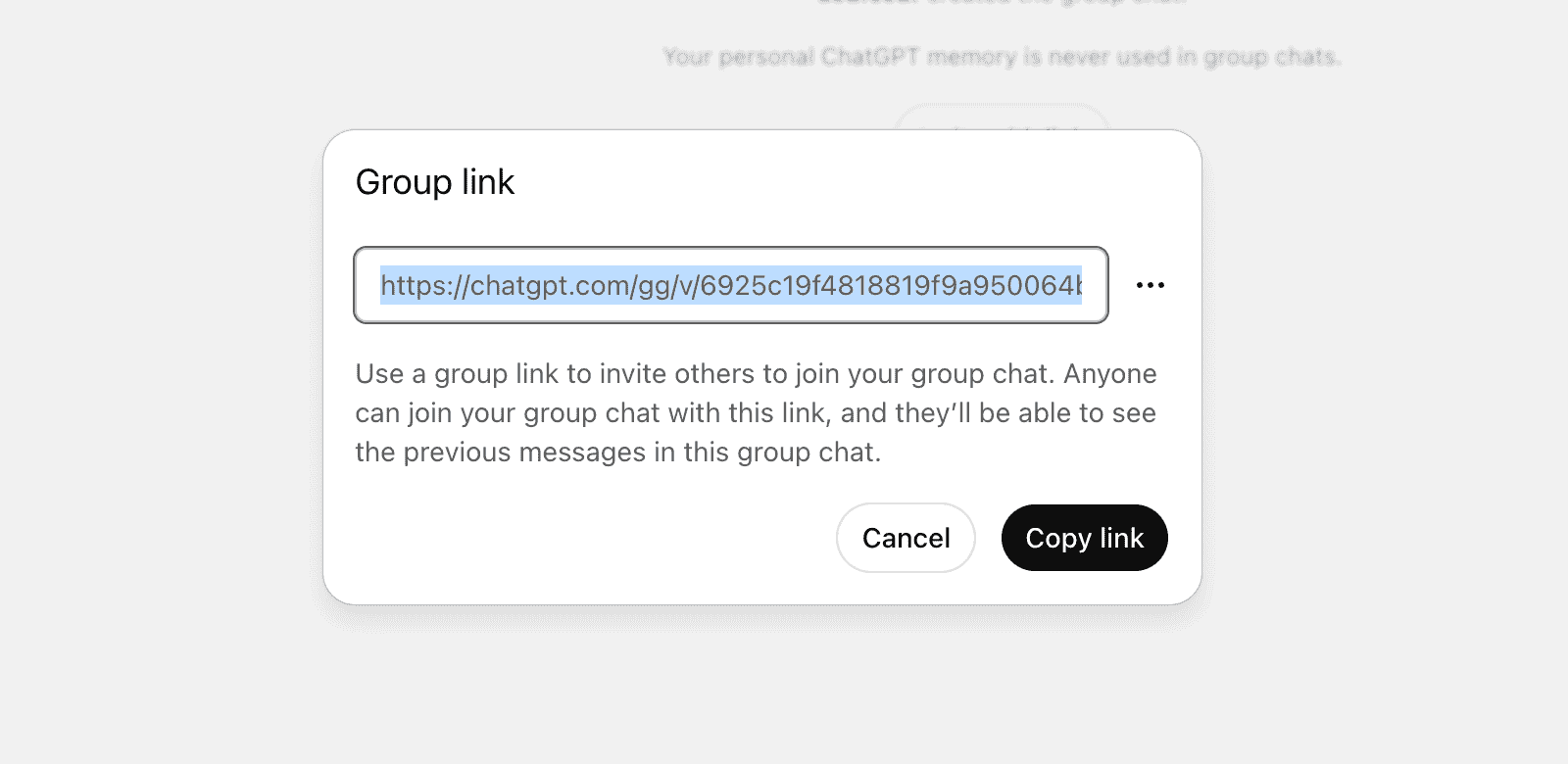Click the word "Anyone" in the description
The height and width of the screenshot is (764, 1568).
[1110, 374]
